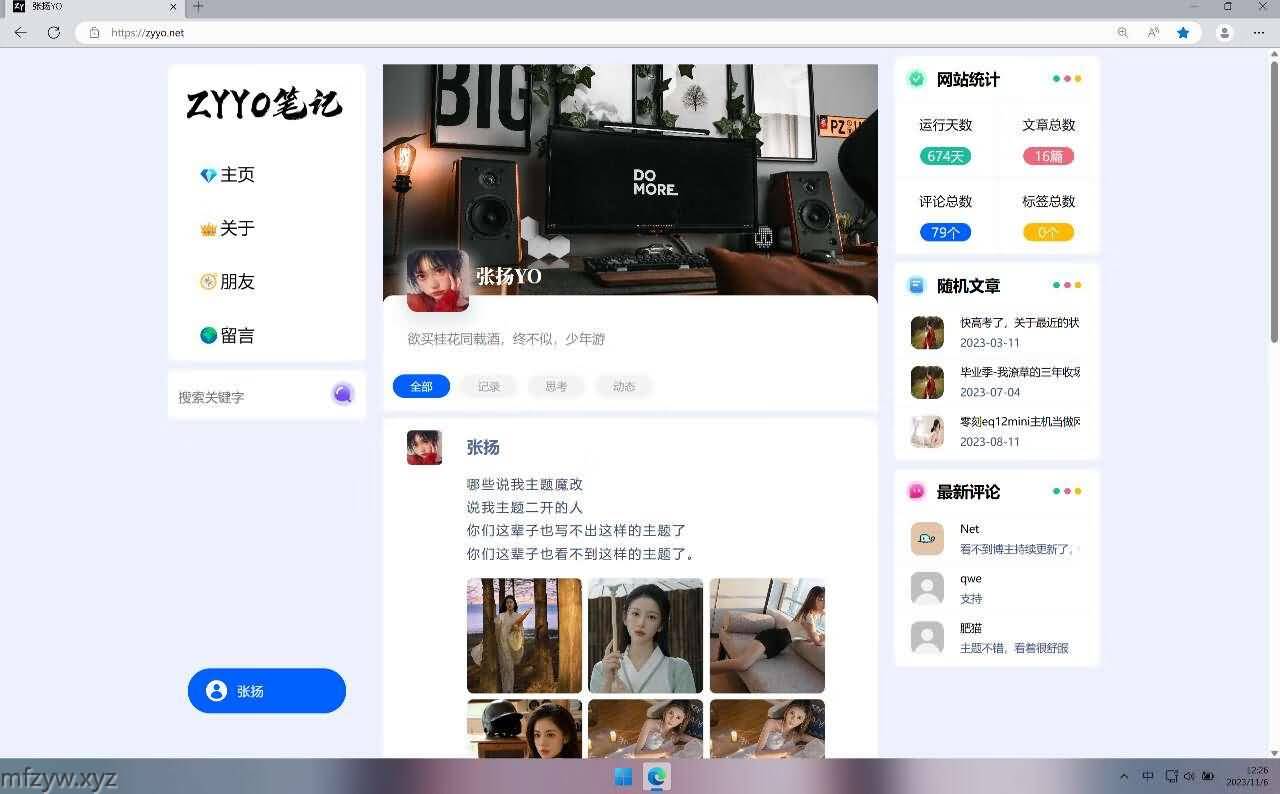
Task: Select the 全部 category tab
Action: [x=421, y=387]
